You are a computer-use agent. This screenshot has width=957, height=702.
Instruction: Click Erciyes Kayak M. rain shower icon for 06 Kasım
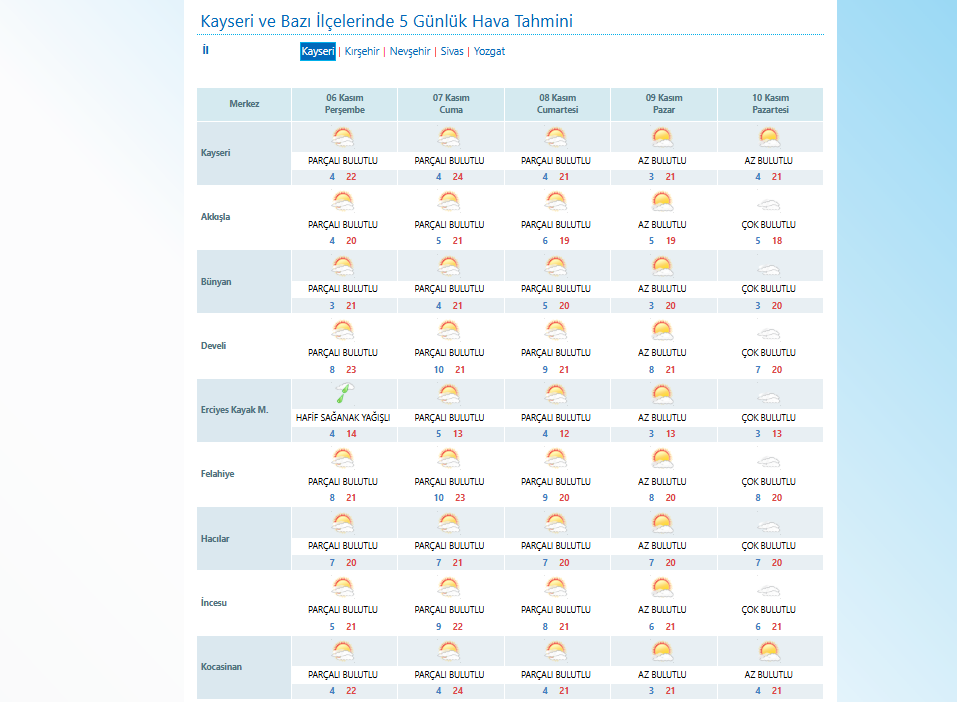[x=344, y=394]
